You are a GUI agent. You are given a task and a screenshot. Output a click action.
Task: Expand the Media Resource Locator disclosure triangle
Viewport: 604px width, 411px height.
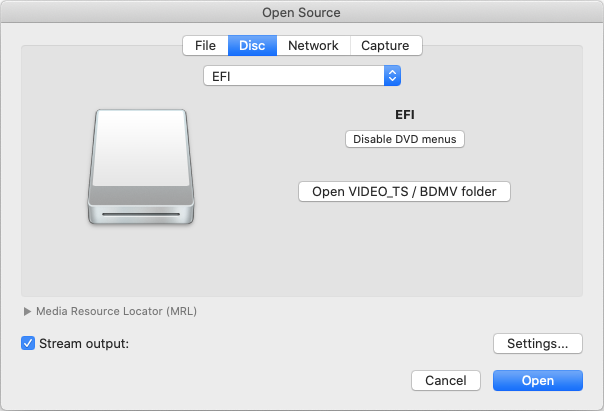(x=27, y=311)
